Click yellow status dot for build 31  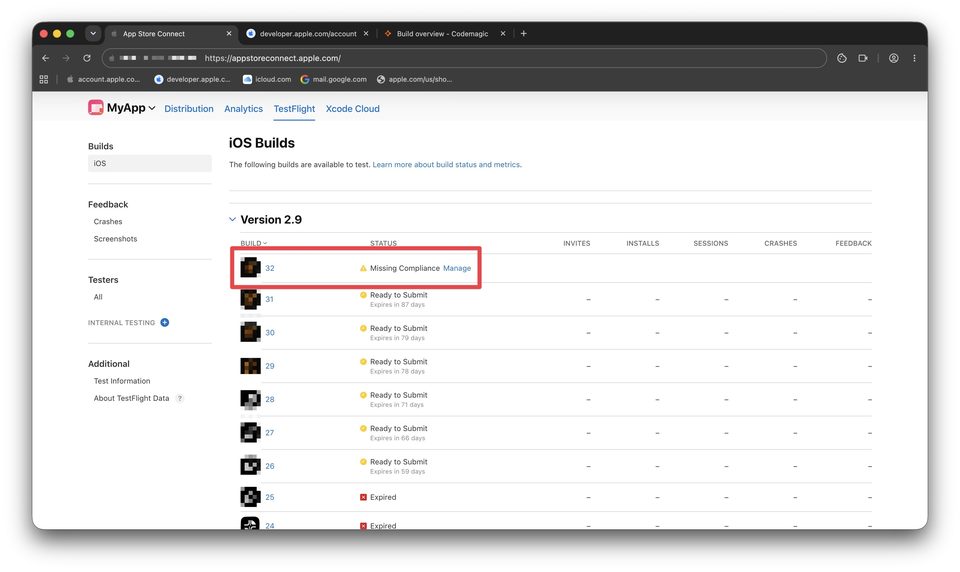point(363,295)
